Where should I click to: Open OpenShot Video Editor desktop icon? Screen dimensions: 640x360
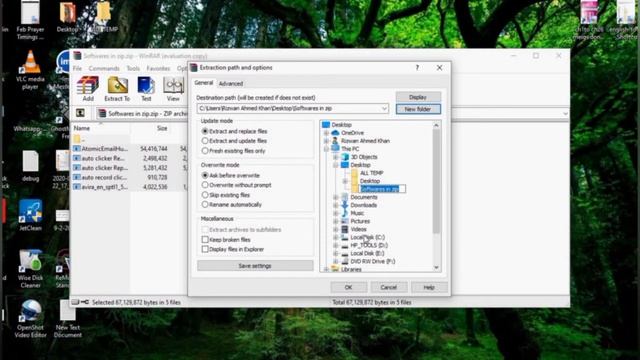(x=30, y=318)
